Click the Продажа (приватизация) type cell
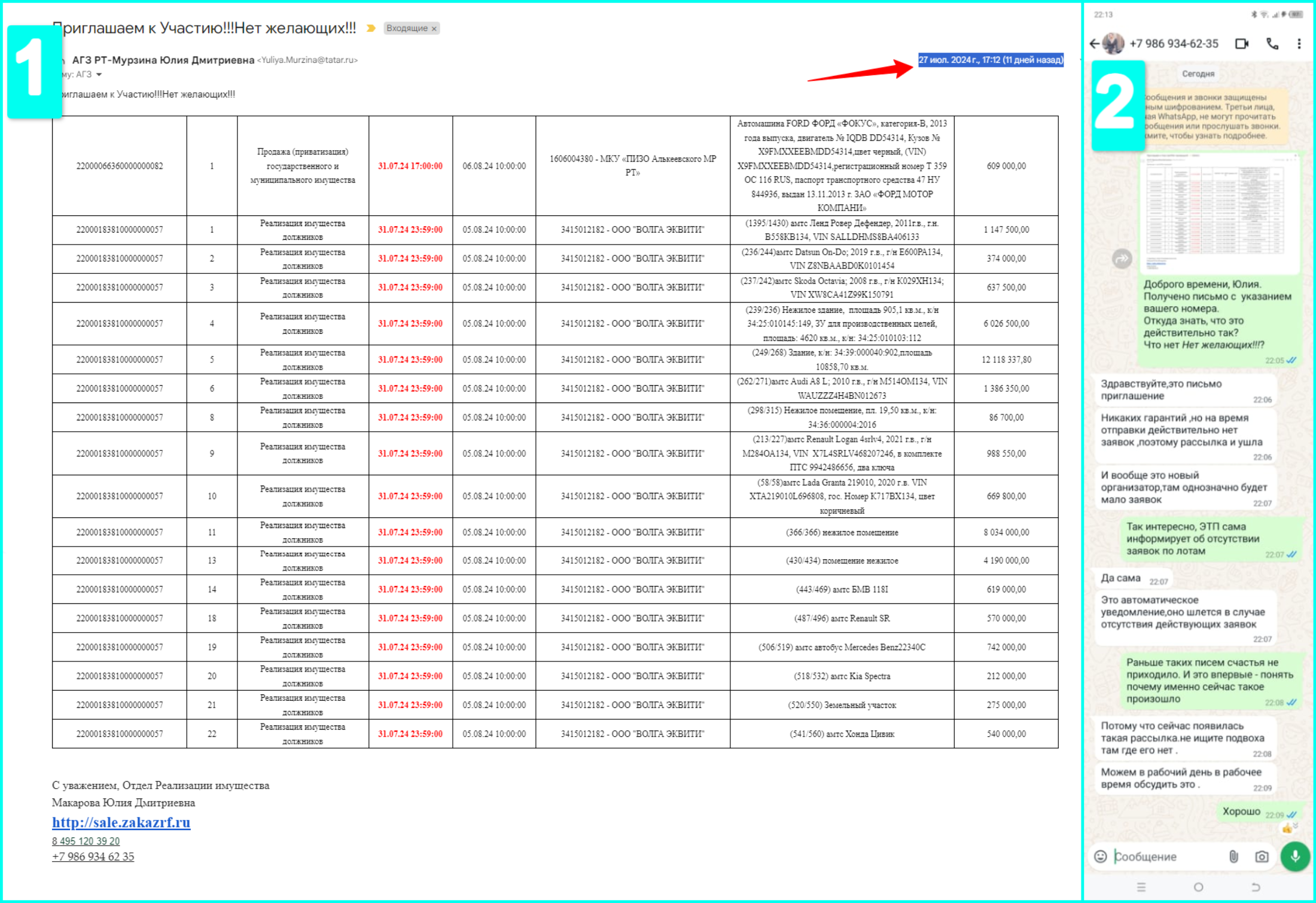The image size is (1316, 903). pos(303,166)
